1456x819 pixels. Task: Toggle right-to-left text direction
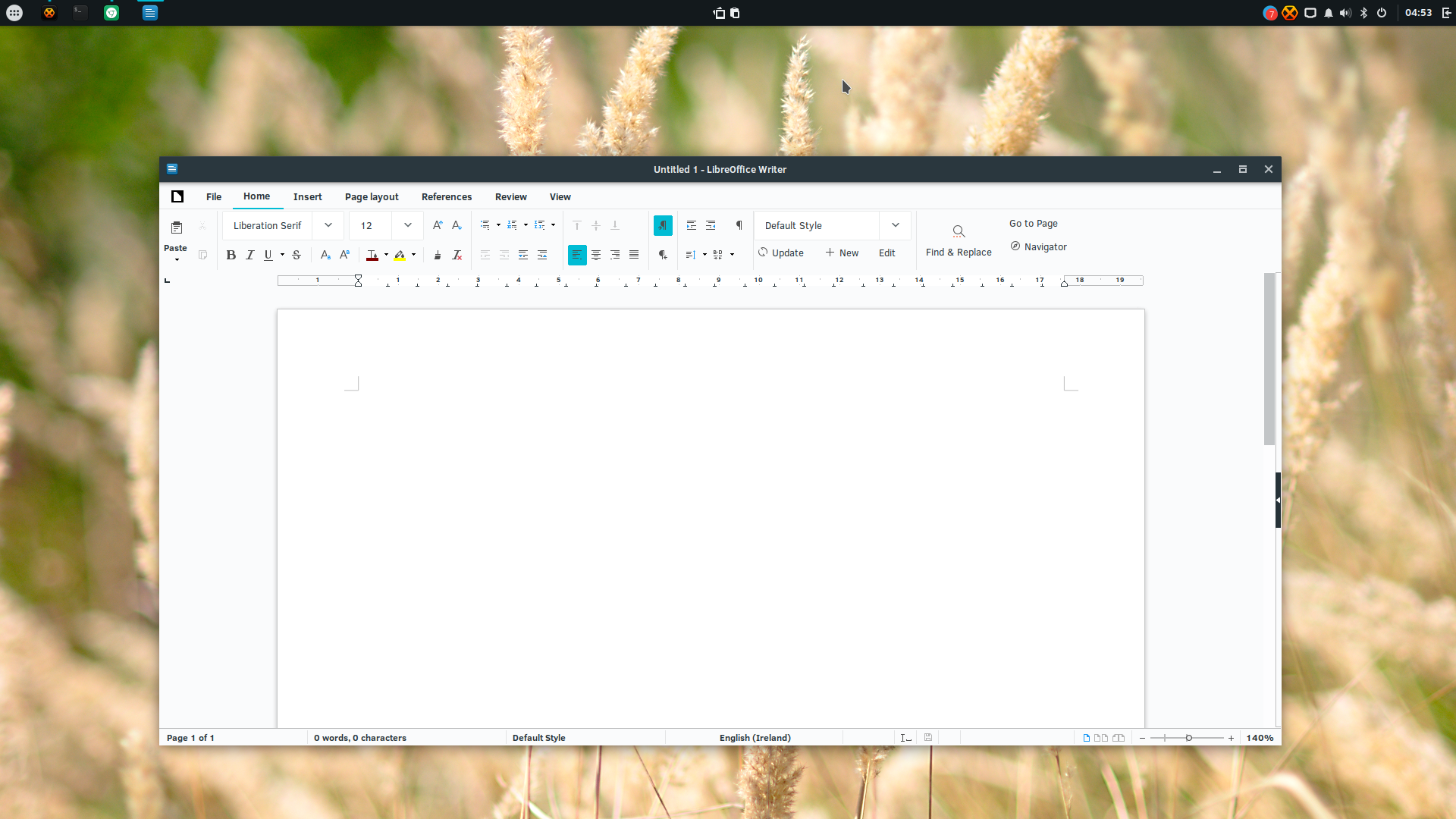click(x=663, y=255)
